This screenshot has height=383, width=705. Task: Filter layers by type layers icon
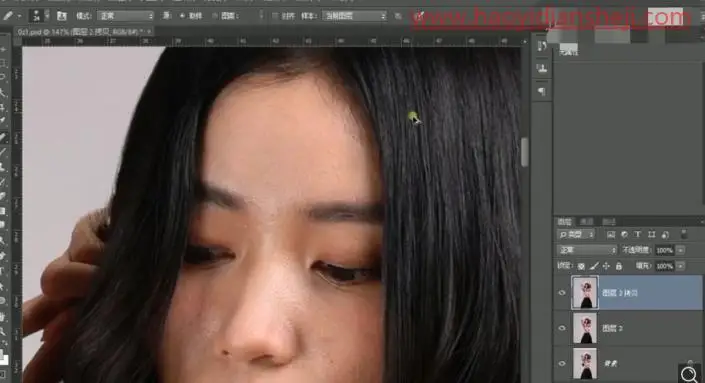coord(638,235)
